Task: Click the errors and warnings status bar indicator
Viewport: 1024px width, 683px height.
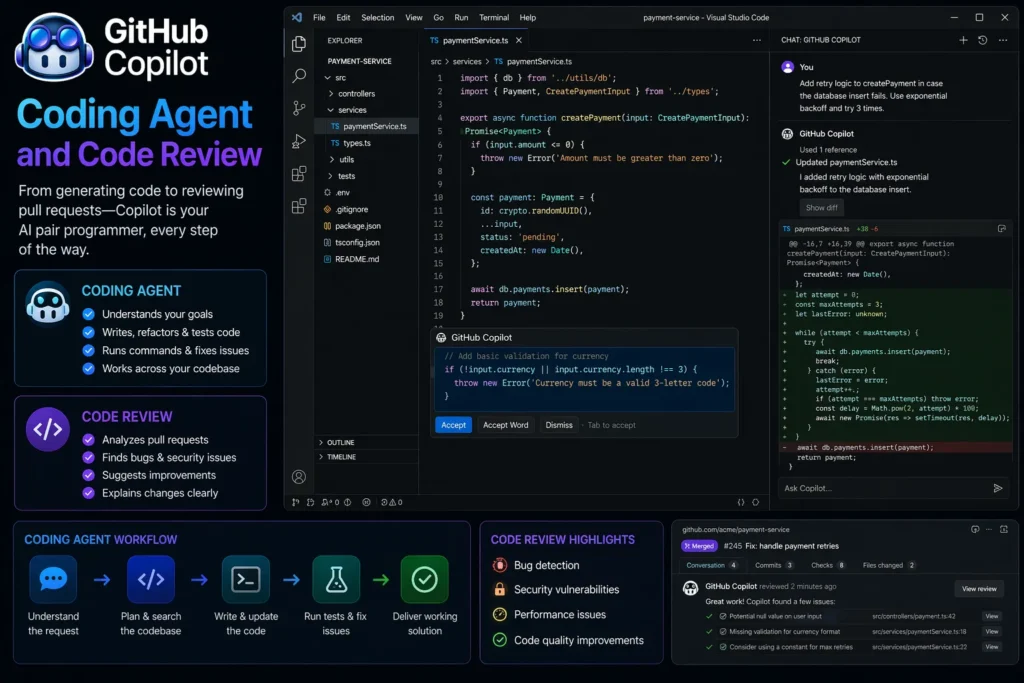Action: (392, 502)
